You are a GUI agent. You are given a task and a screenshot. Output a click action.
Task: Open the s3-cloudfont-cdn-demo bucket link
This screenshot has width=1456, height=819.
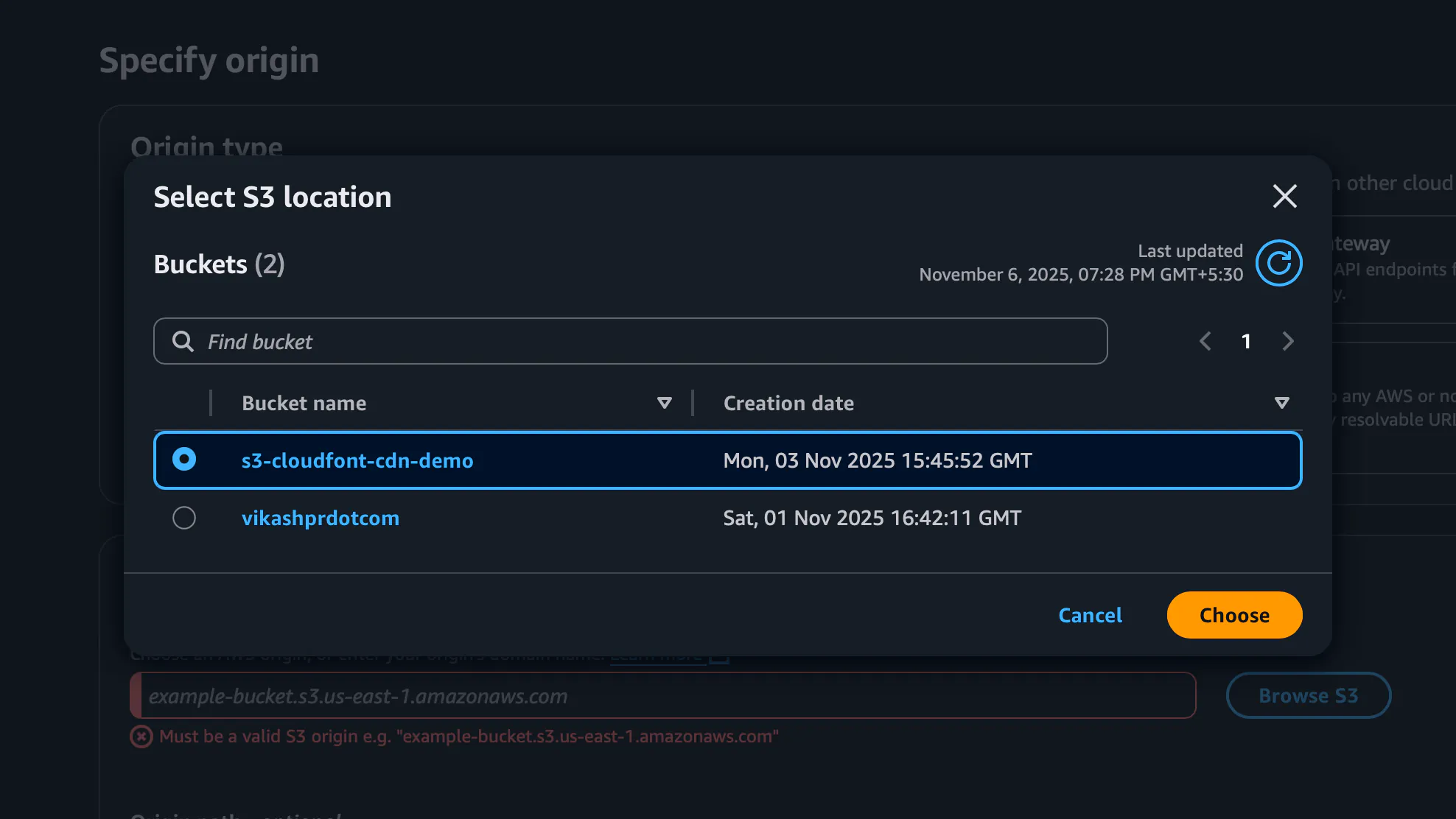click(x=357, y=460)
